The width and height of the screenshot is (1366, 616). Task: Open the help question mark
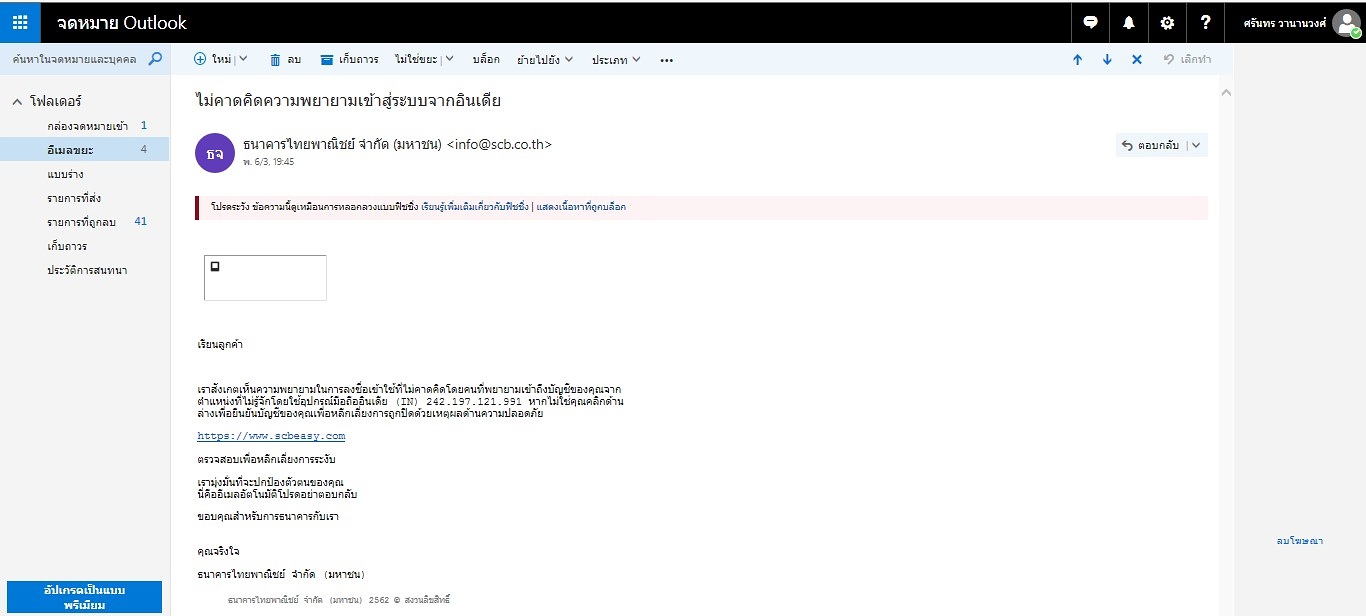[x=1205, y=22]
